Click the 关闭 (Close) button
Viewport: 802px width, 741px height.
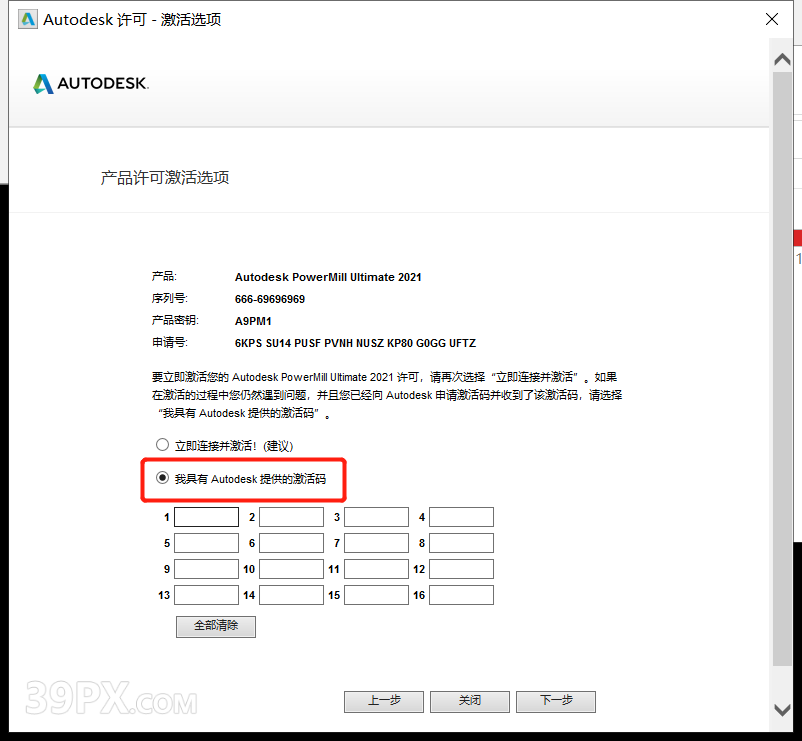pos(470,701)
